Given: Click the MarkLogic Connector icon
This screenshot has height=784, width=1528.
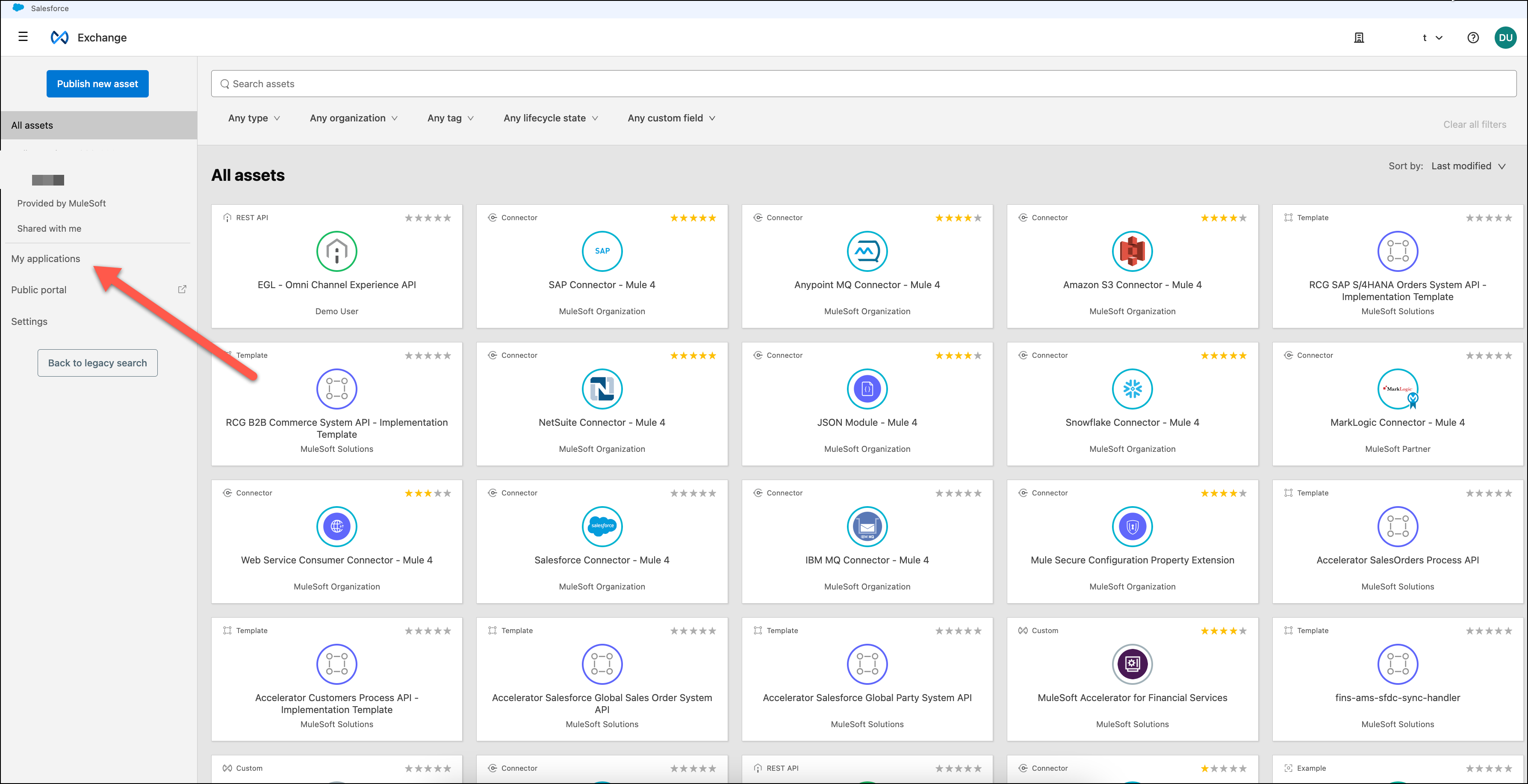Looking at the screenshot, I should click(x=1398, y=389).
